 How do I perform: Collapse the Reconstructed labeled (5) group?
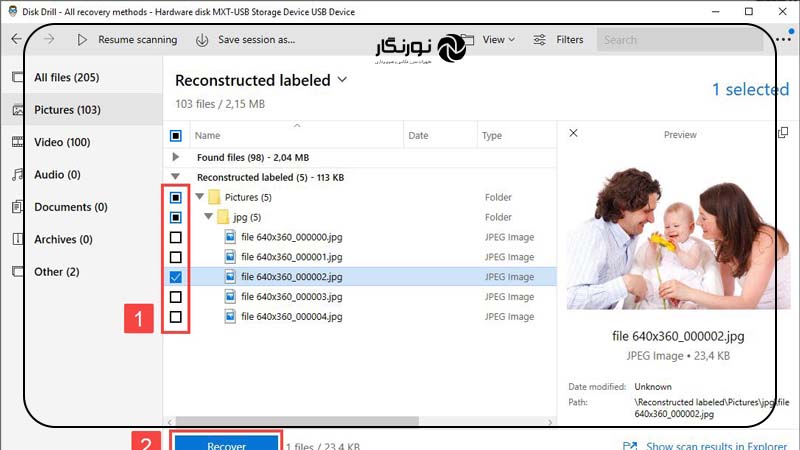(176, 177)
